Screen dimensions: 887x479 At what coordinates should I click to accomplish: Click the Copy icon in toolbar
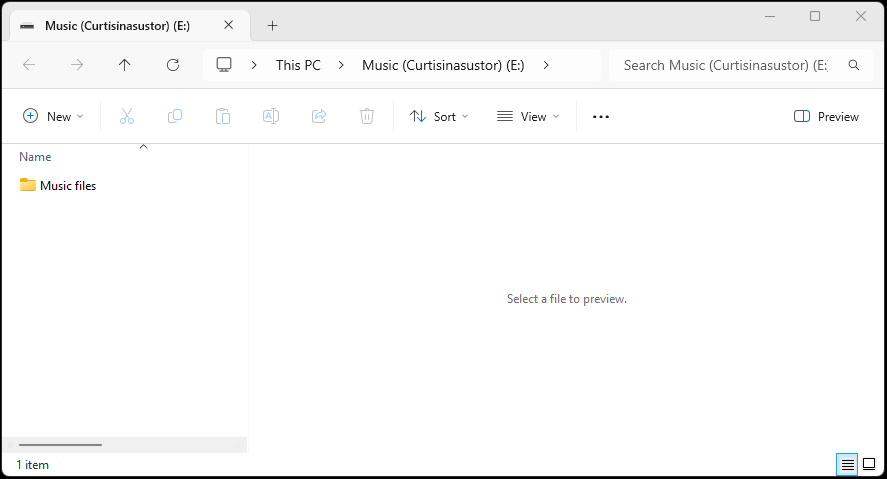click(x=175, y=117)
